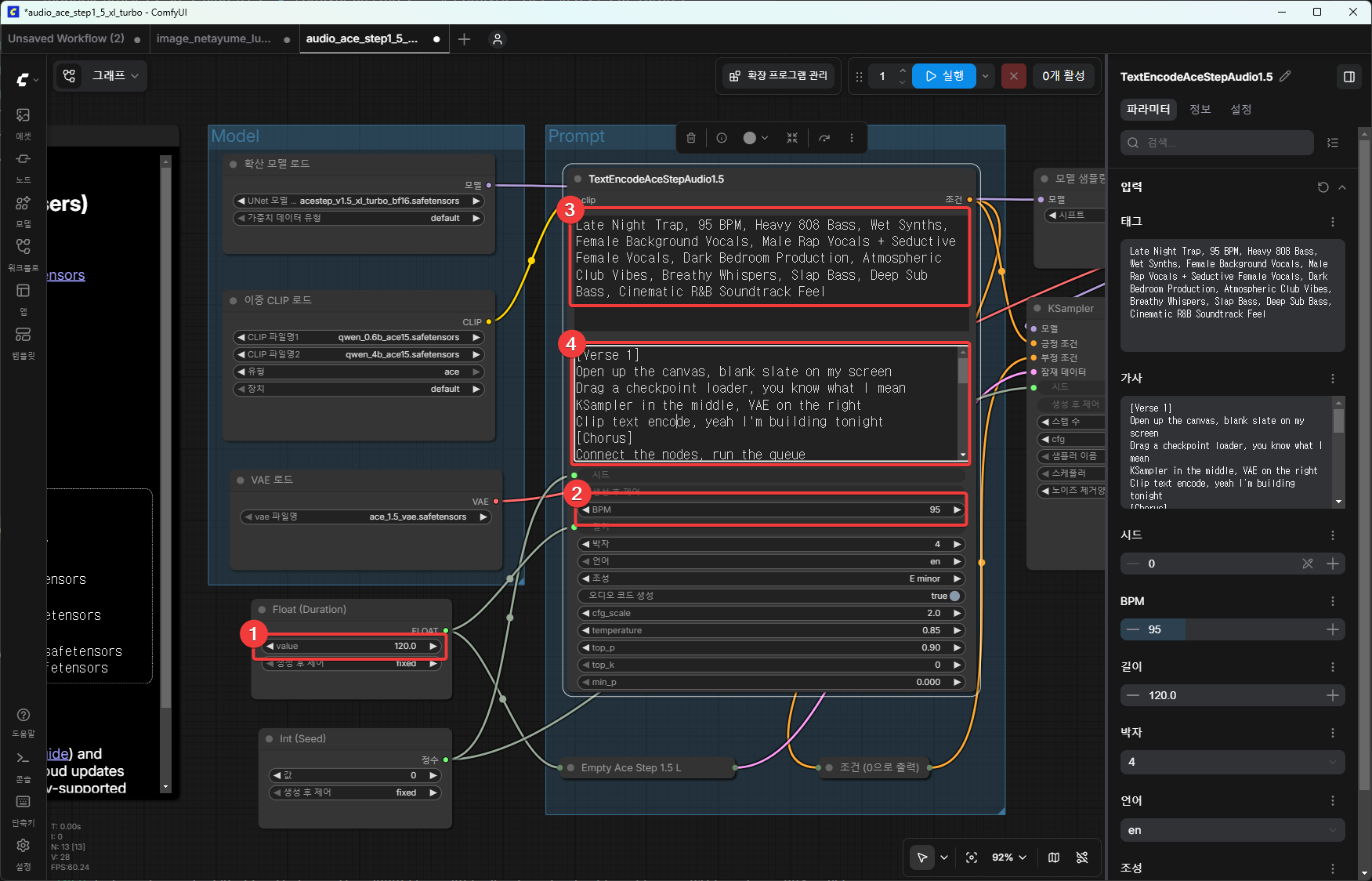Screen dimensions: 1372x881
Task: Open the extension manager button
Action: (779, 76)
